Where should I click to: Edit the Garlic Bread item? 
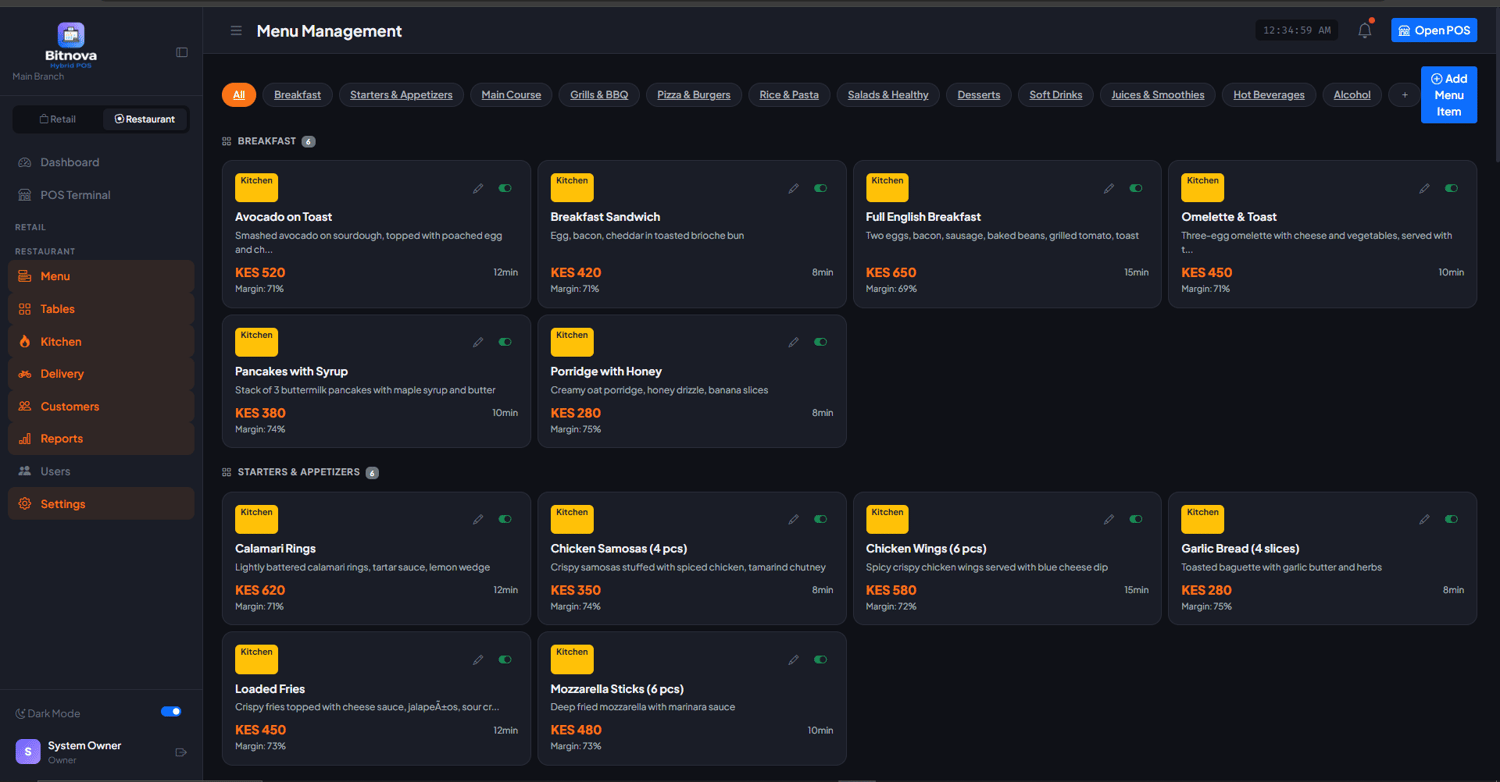pos(1424,519)
